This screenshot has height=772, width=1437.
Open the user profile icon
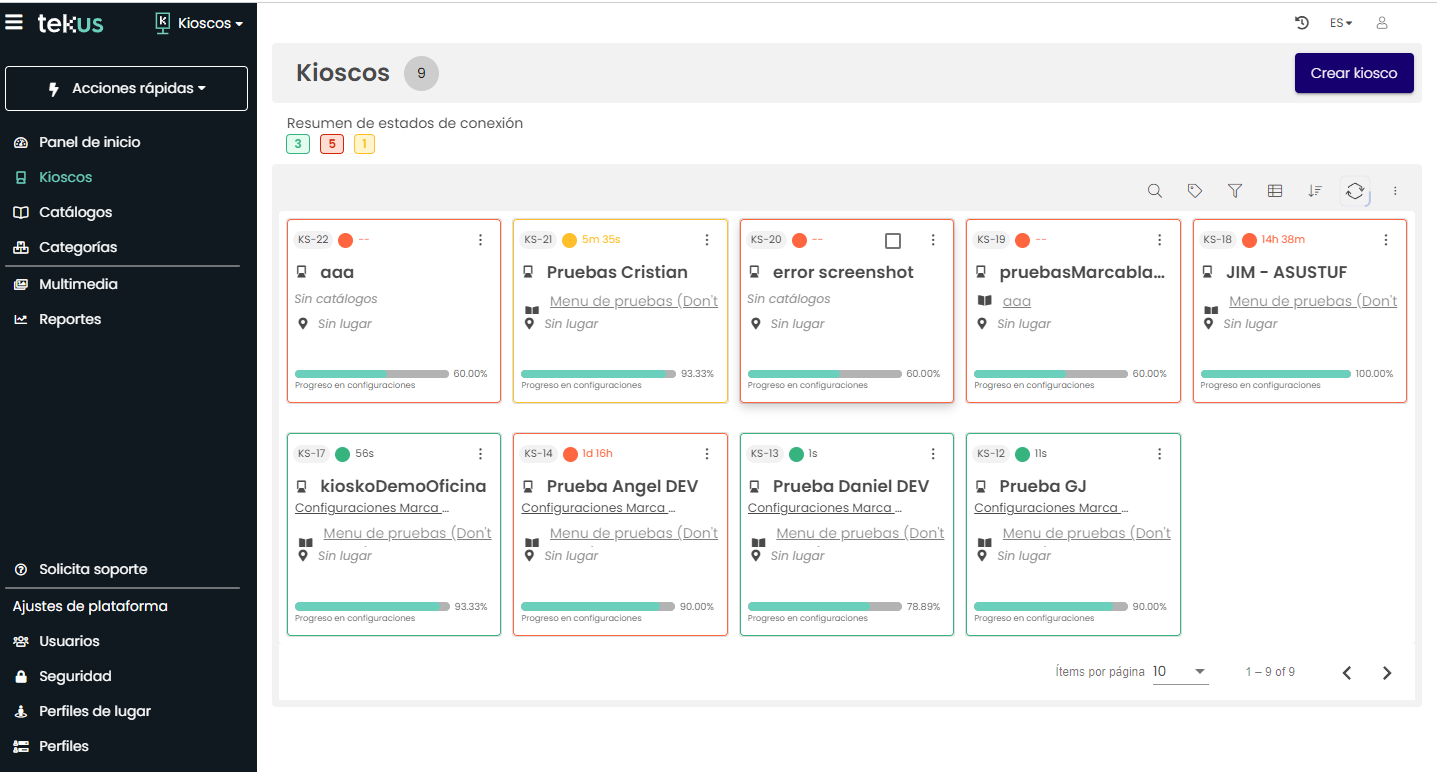click(1382, 23)
